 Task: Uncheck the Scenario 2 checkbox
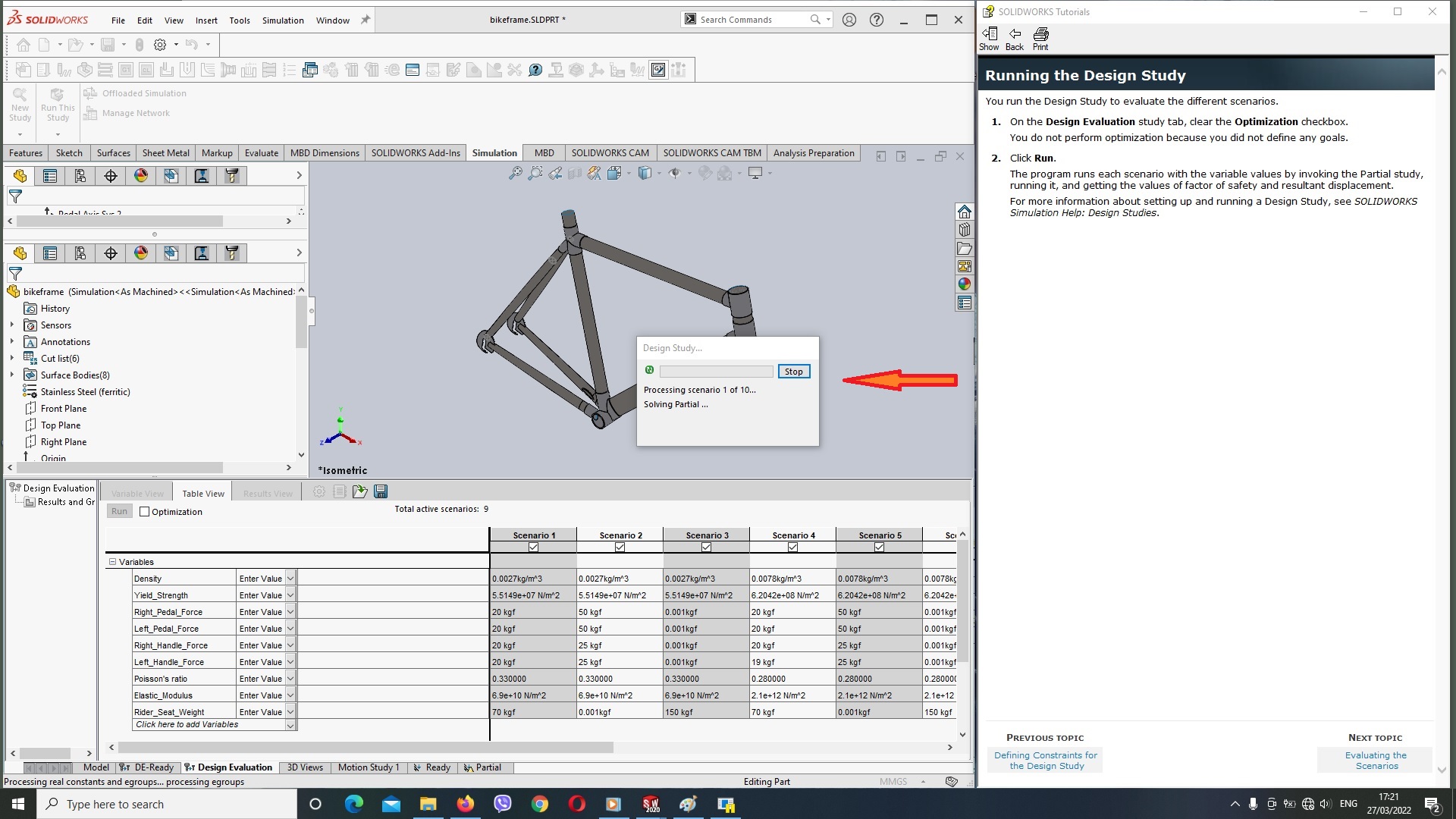pyautogui.click(x=620, y=548)
